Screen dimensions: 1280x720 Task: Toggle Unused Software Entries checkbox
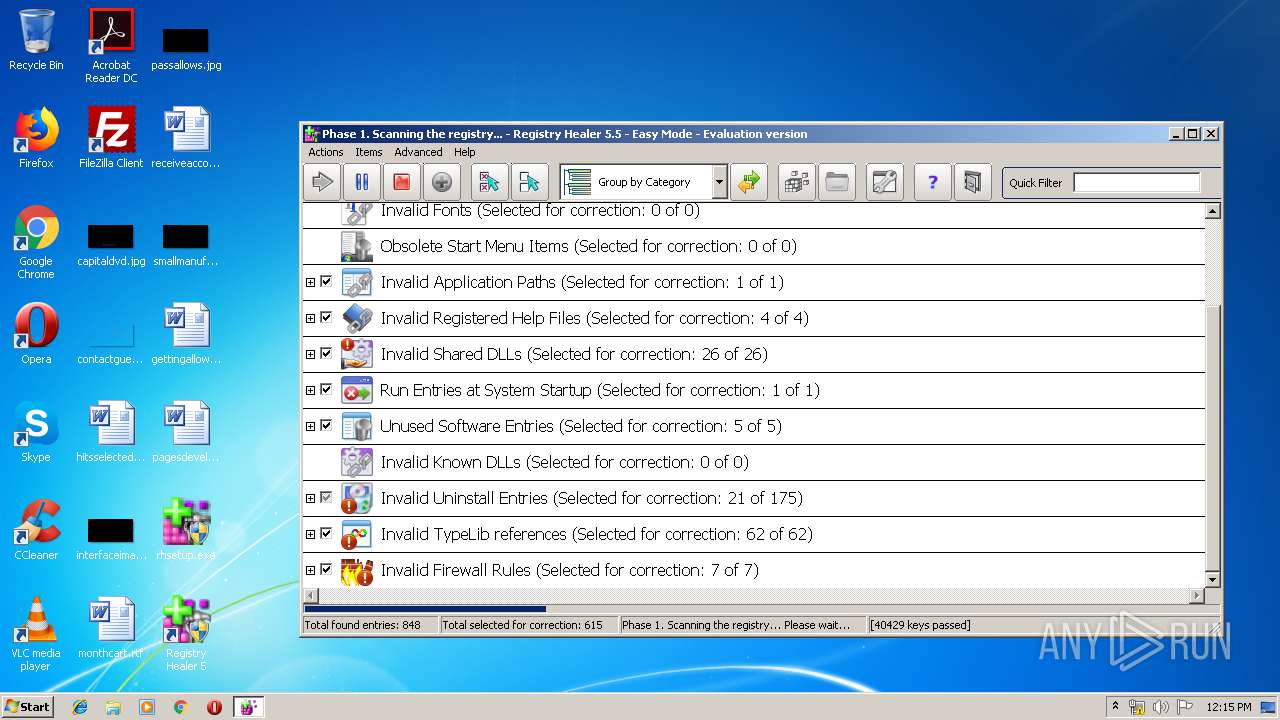coord(326,426)
